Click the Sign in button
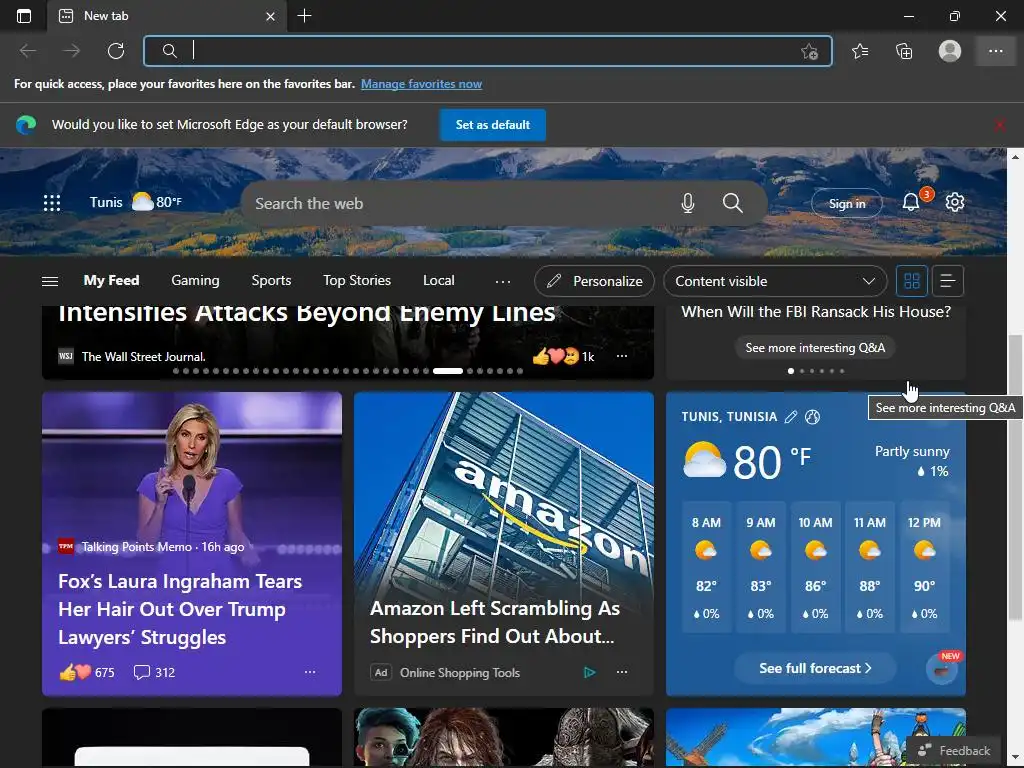 (x=846, y=204)
